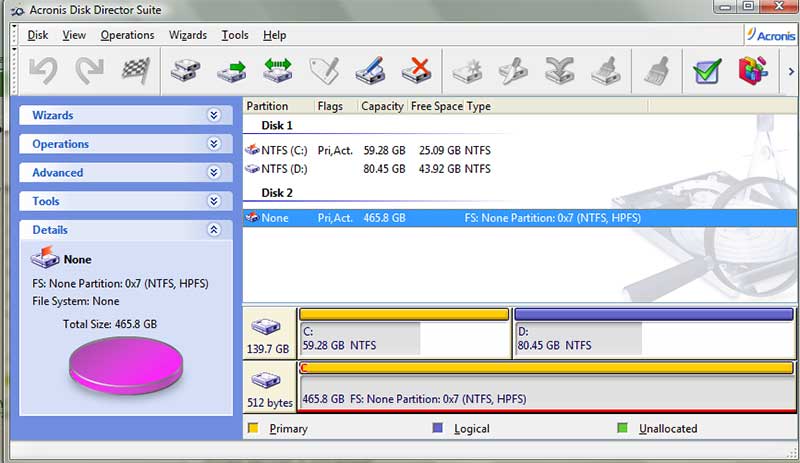The width and height of the screenshot is (800, 463).
Task: Click the Delete partition red X icon
Action: tap(416, 70)
